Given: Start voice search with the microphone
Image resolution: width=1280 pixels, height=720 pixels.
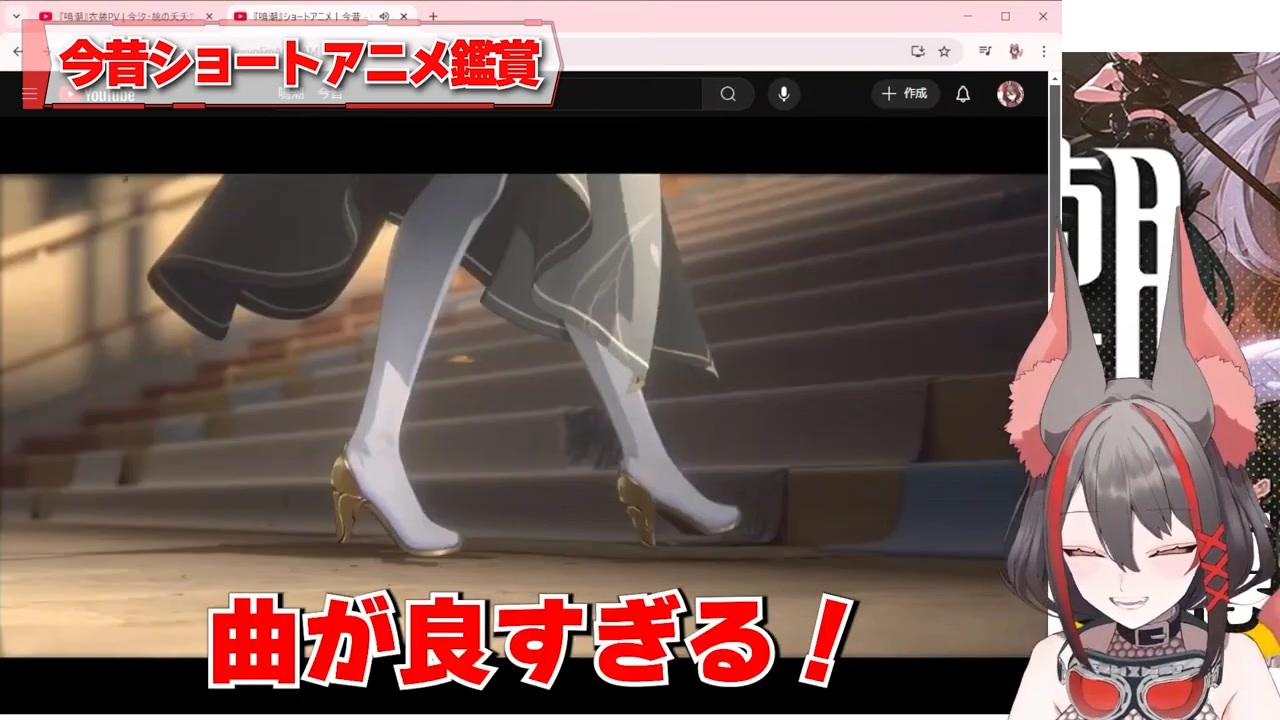Looking at the screenshot, I should click(784, 94).
